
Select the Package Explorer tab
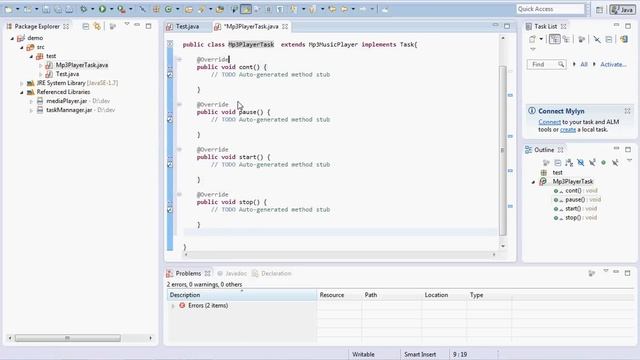[x=37, y=27]
